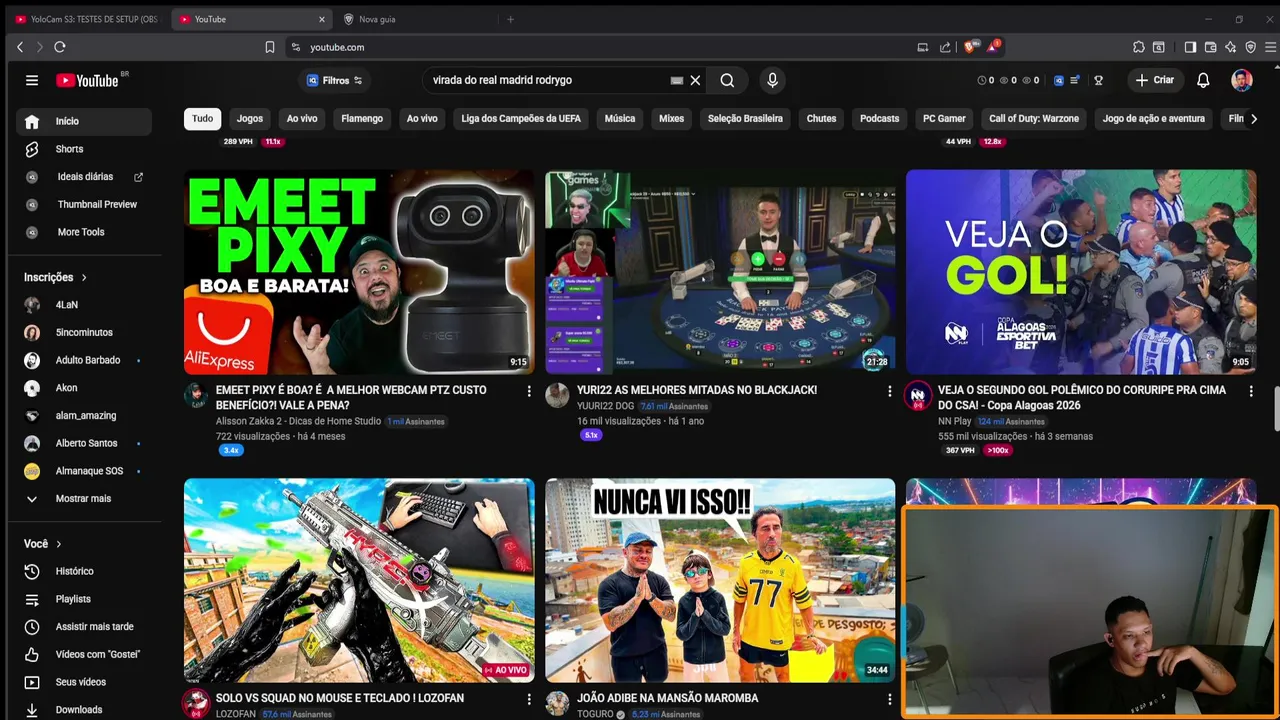Open the browser extensions puzzle icon
Viewport: 1280px width, 720px height.
pos(1139,47)
